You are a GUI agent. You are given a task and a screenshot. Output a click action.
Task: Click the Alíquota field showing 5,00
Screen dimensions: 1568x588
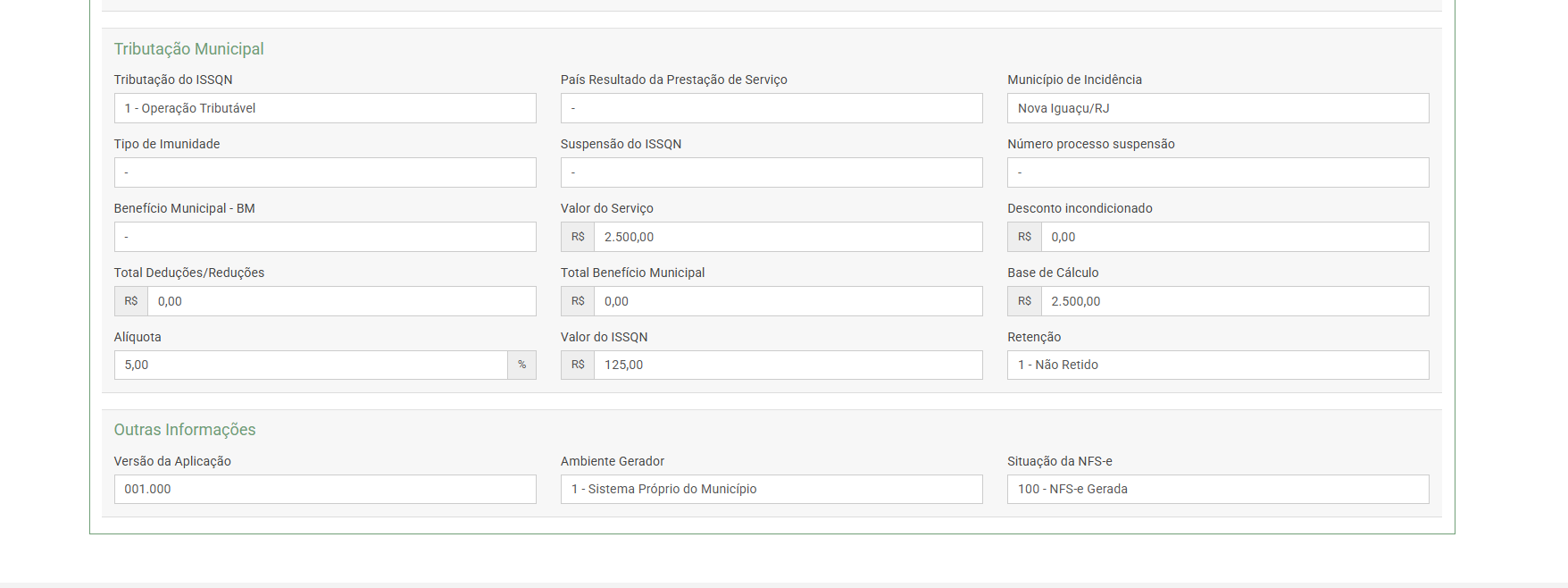pyautogui.click(x=311, y=365)
